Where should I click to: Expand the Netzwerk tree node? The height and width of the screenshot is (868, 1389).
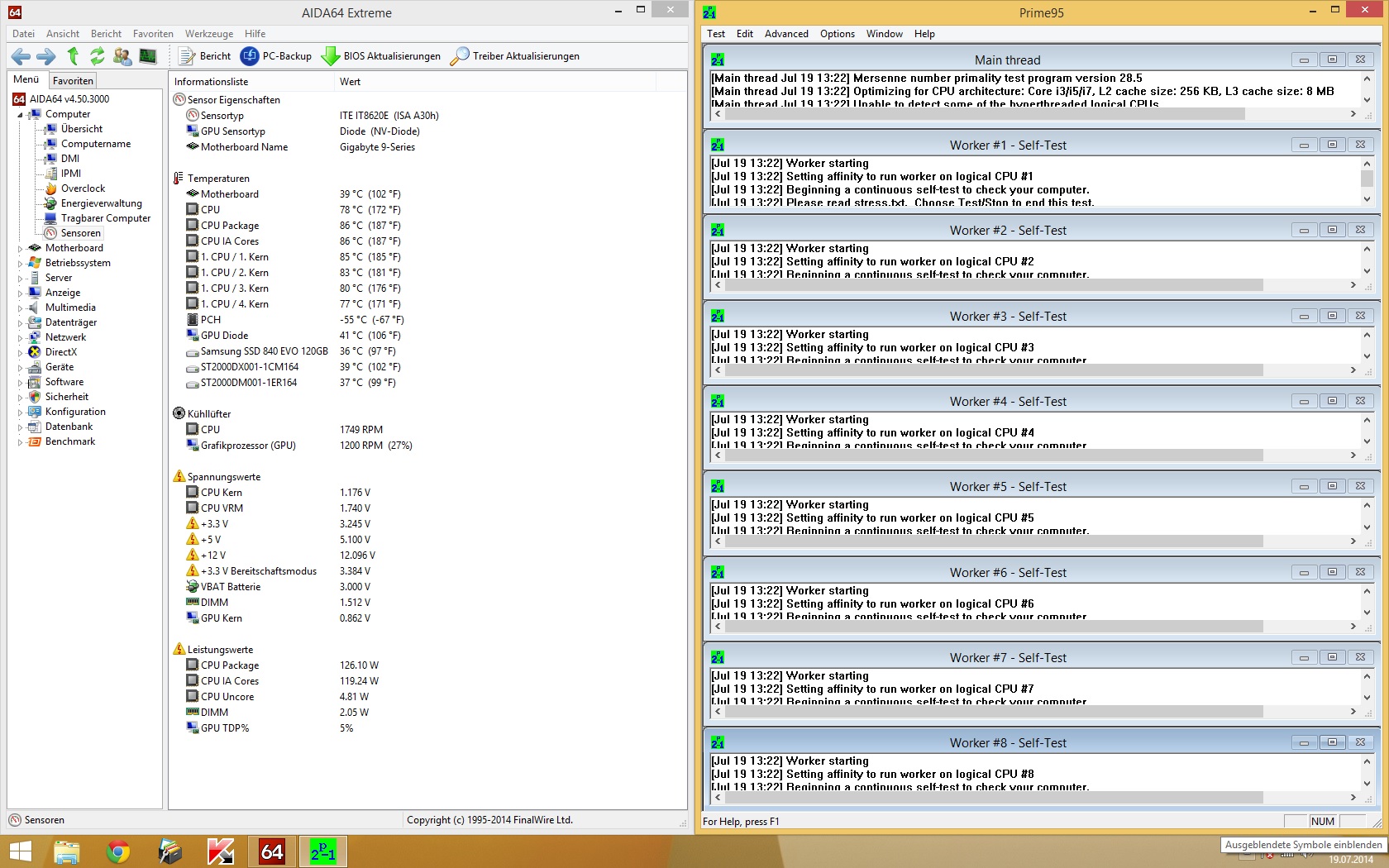[x=20, y=337]
